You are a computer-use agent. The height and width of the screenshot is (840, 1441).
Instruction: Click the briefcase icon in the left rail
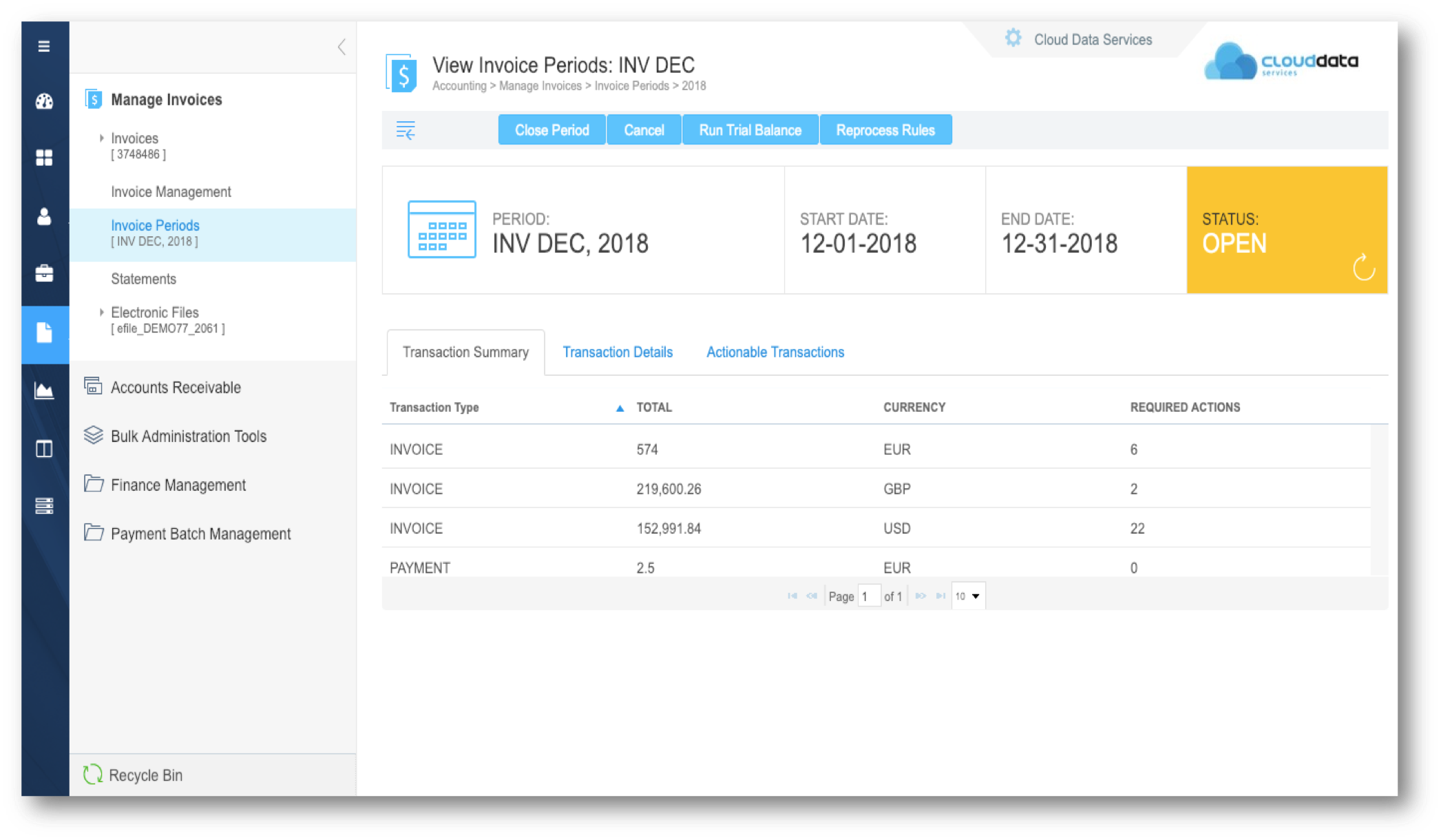(44, 274)
